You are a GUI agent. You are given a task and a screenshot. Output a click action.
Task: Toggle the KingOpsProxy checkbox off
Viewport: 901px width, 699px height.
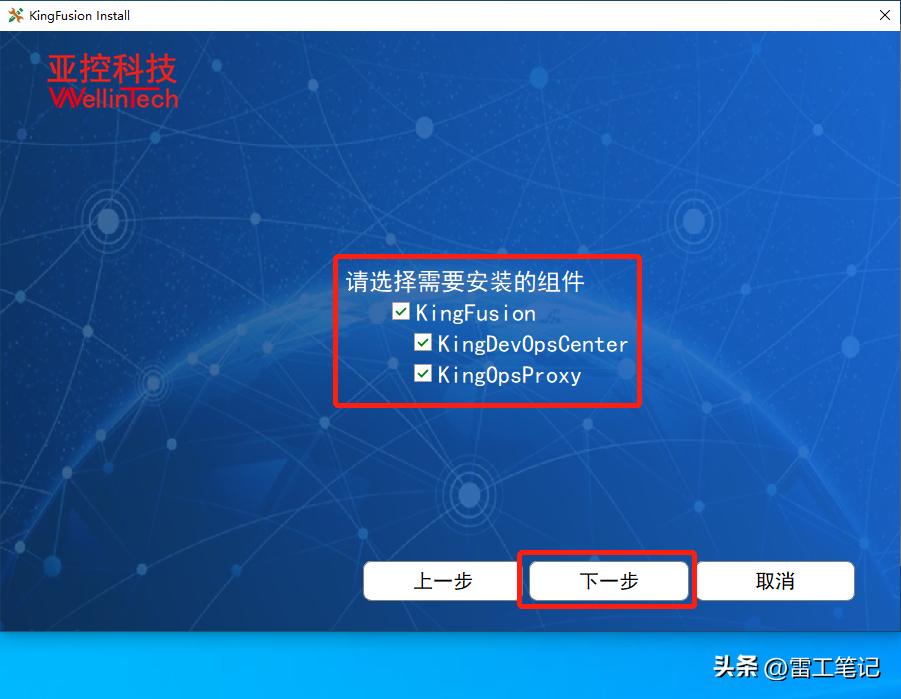(x=423, y=374)
